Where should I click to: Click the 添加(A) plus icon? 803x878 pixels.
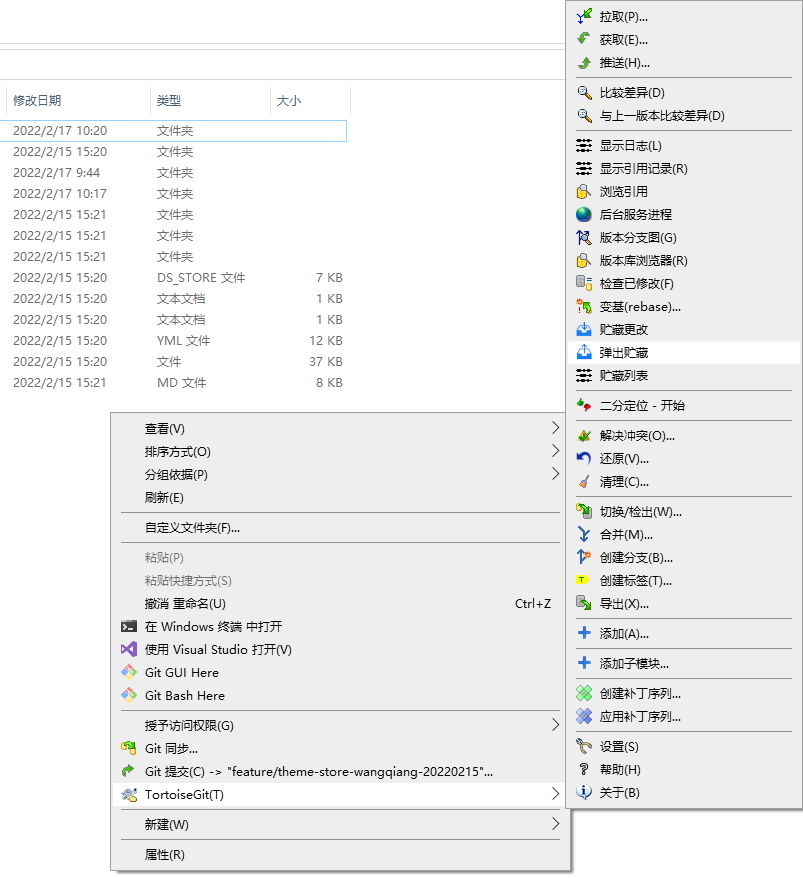[584, 633]
